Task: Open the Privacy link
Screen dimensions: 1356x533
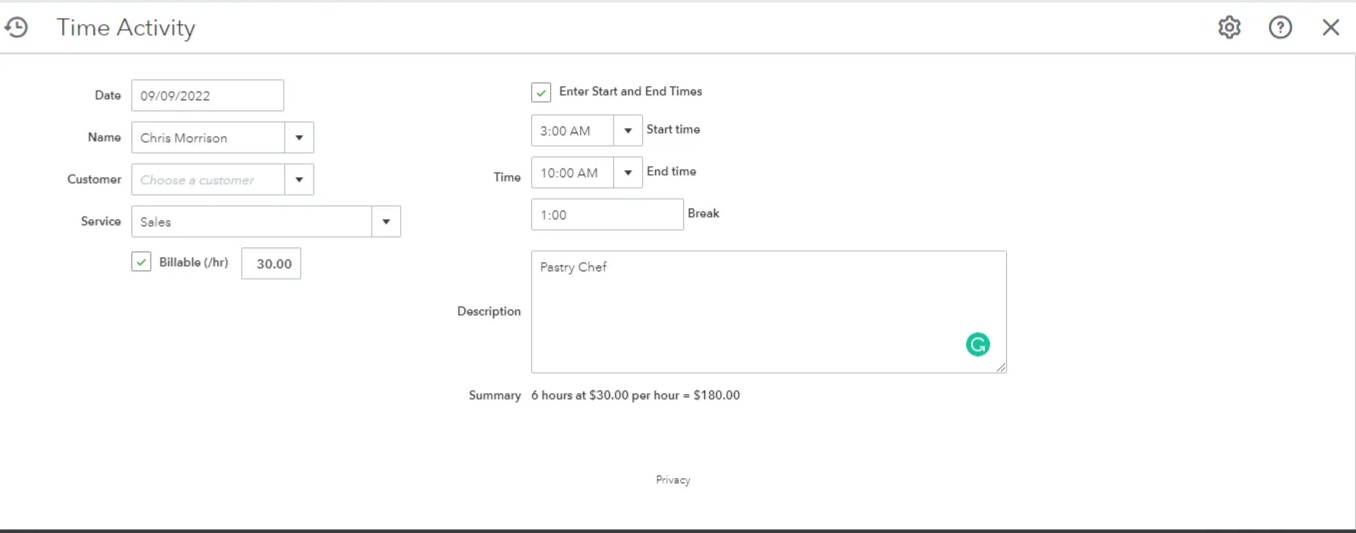Action: click(673, 480)
